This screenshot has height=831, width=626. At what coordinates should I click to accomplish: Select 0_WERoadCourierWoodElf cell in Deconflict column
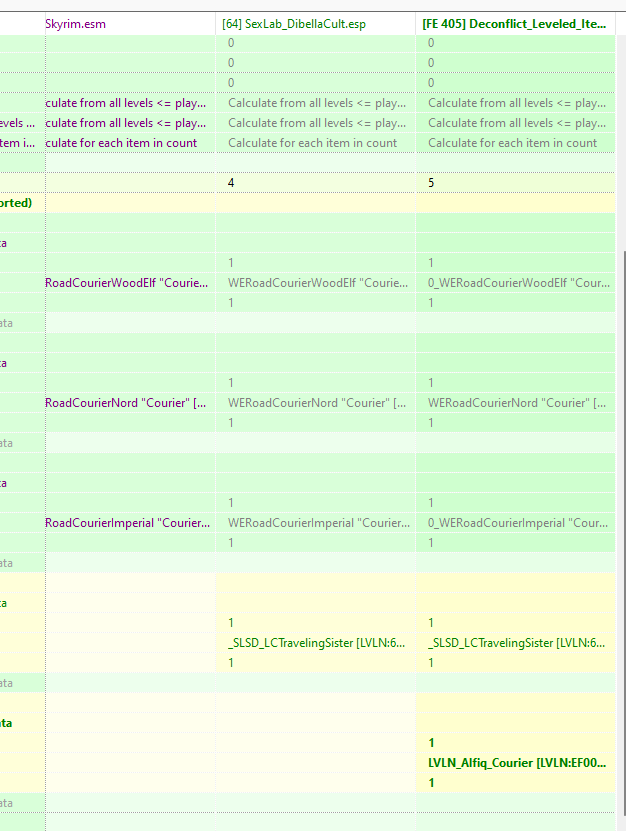tap(515, 283)
